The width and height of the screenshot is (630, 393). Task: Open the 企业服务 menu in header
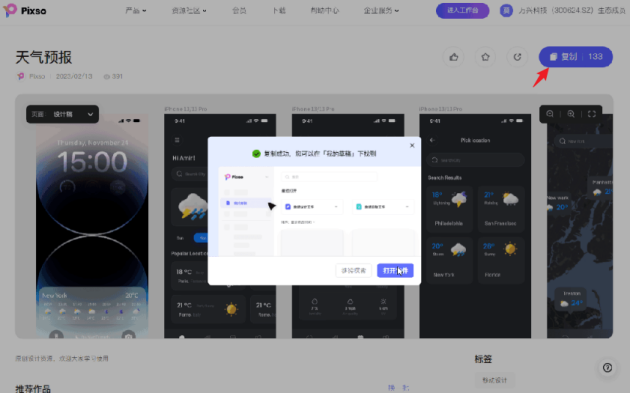(x=381, y=11)
